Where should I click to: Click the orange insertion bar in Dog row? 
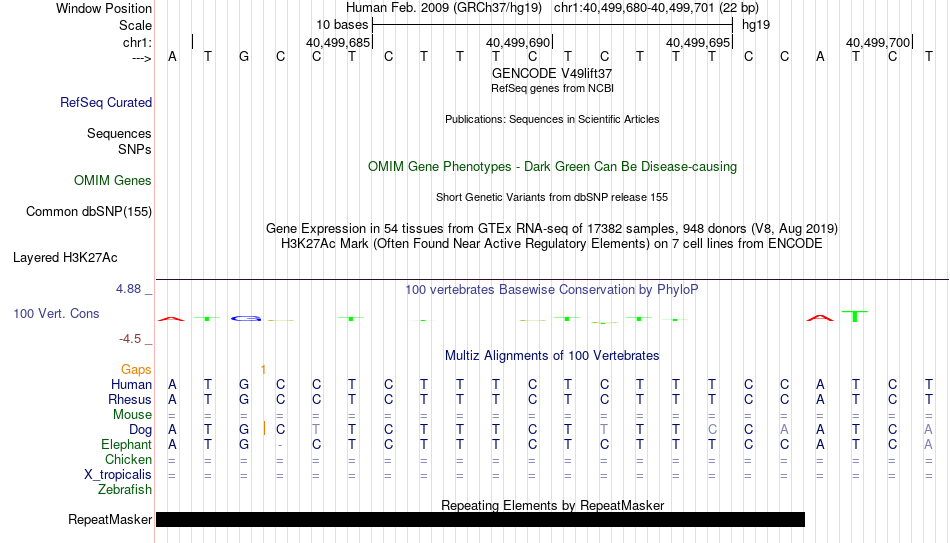(264, 428)
